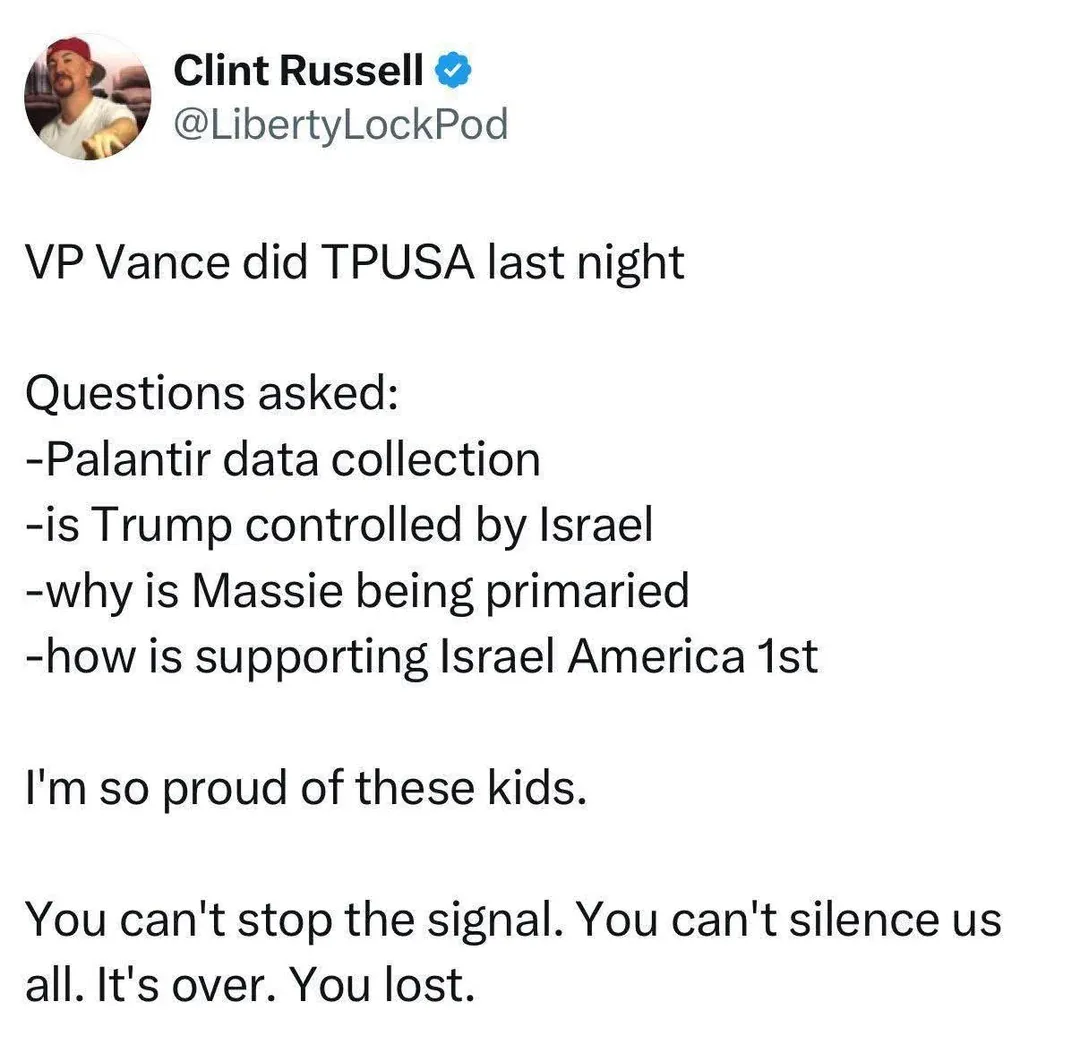Screen dimensions: 1080x1053
Task: Click "You lost." at the tweet's end
Action: click(x=381, y=986)
